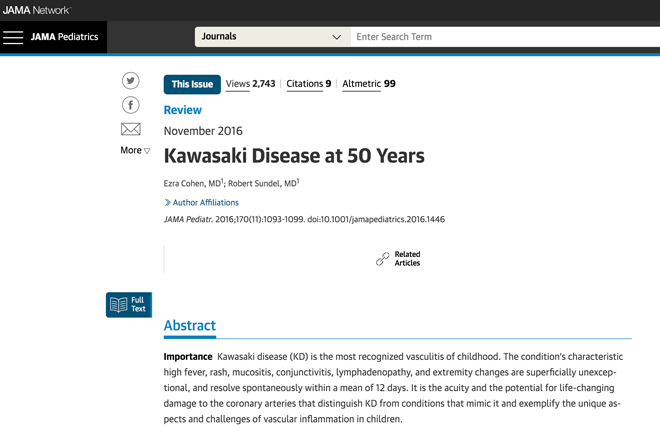
Task: Go to JAMA Pediatrics home
Action: [64, 37]
